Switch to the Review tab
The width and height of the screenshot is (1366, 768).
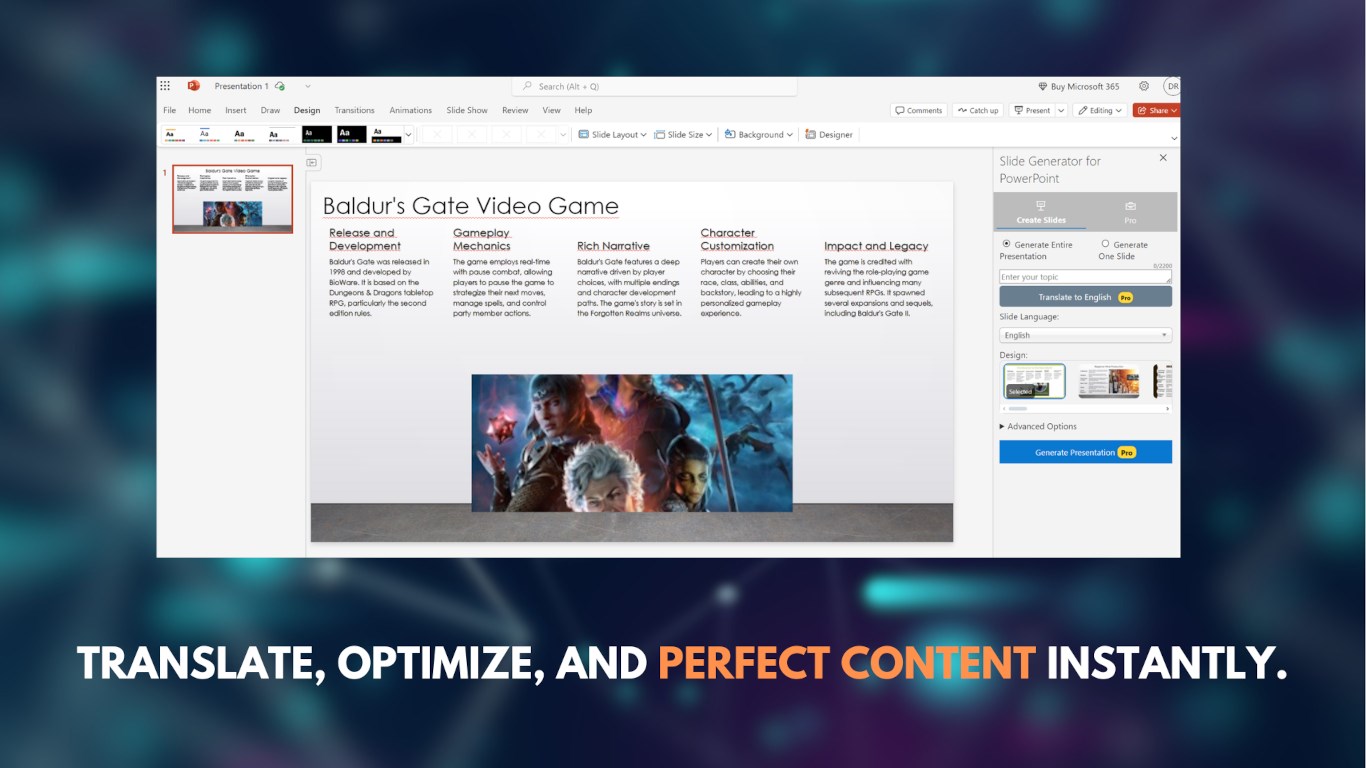click(515, 110)
